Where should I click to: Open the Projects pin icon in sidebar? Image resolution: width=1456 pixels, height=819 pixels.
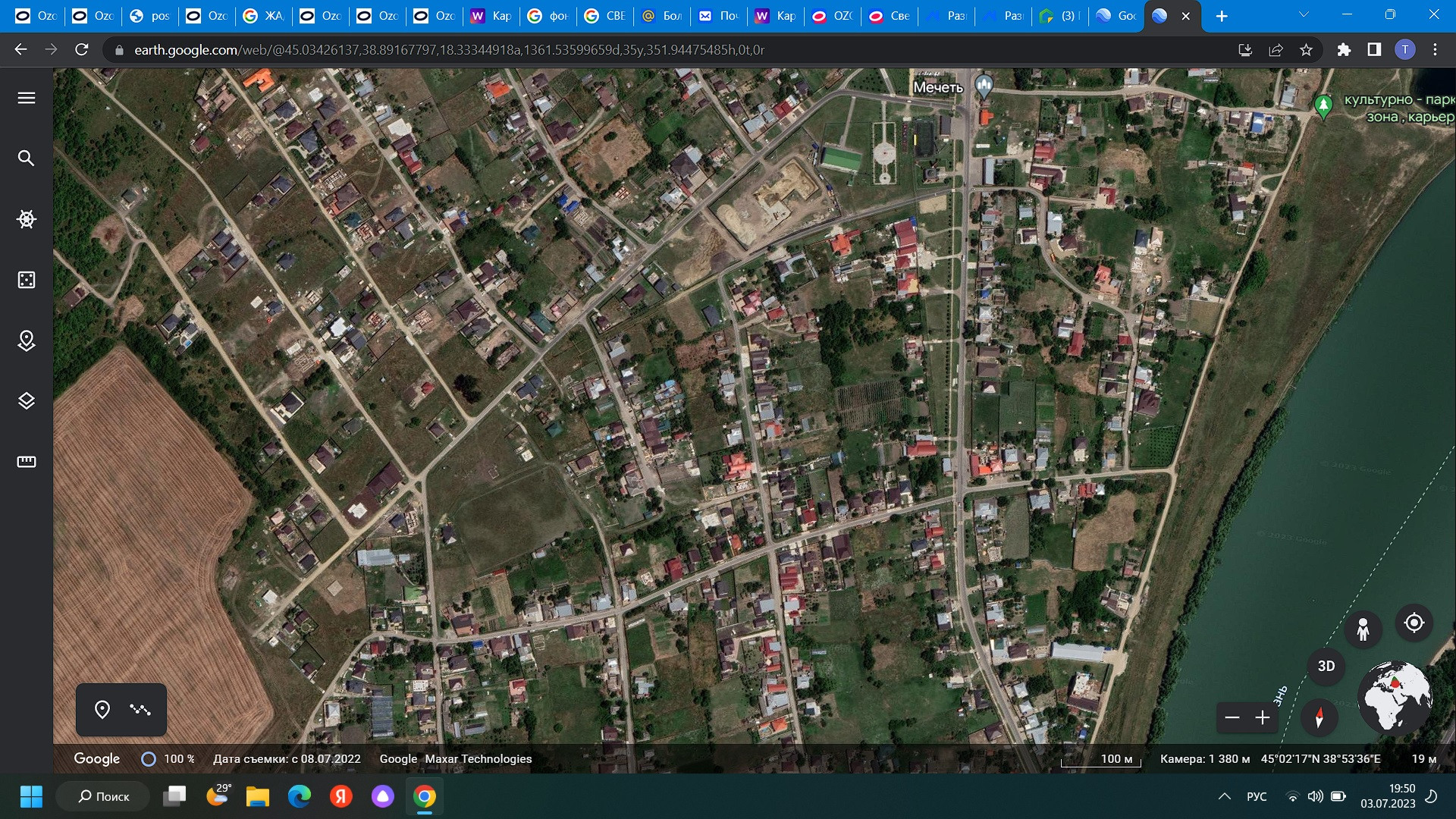[27, 340]
